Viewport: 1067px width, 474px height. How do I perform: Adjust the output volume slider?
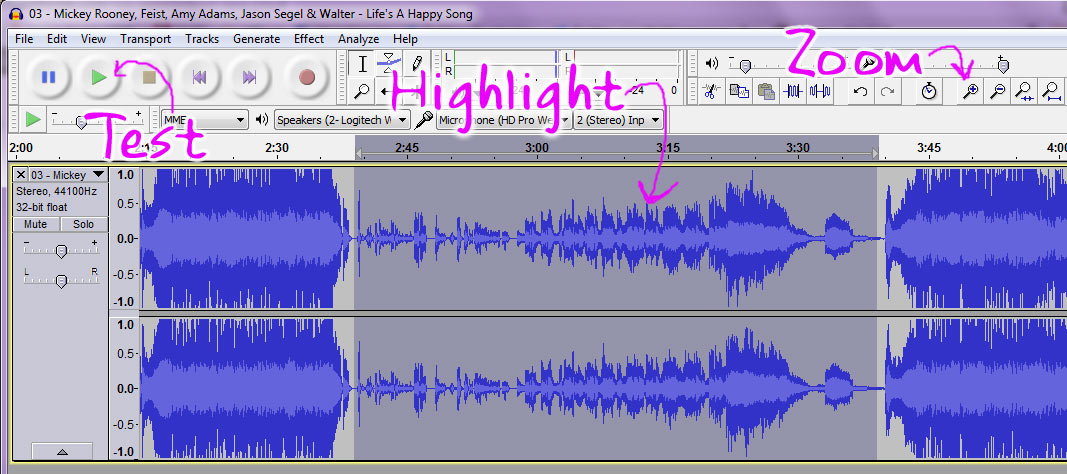745,66
